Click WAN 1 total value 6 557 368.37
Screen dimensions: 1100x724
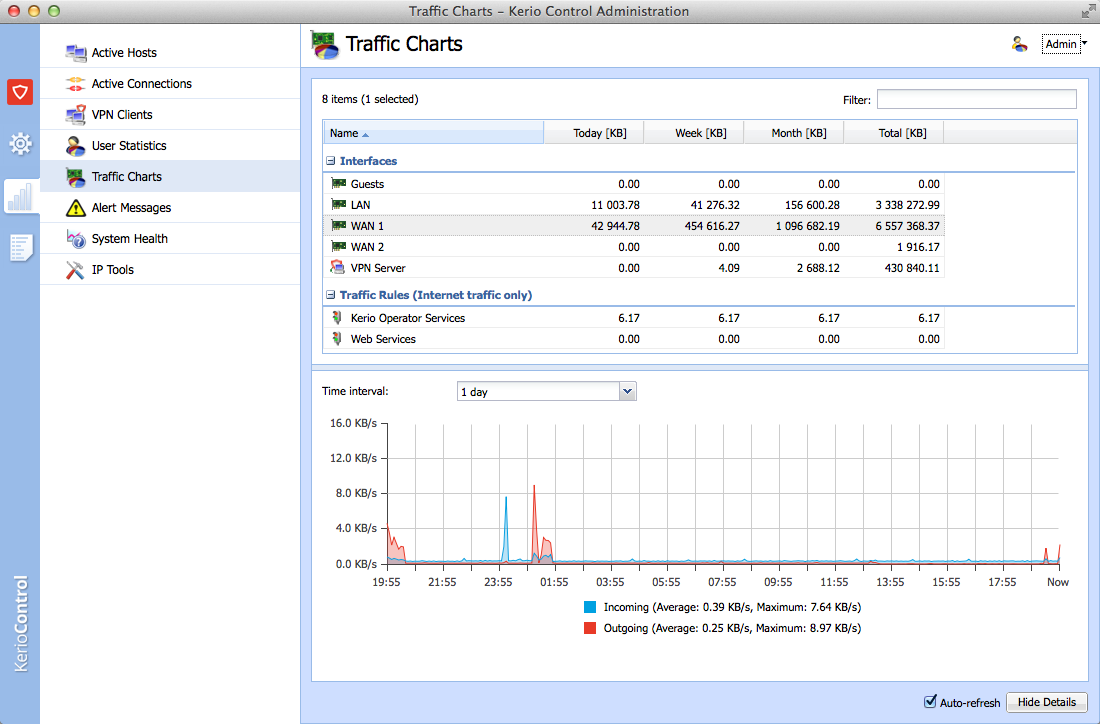pyautogui.click(x=907, y=226)
